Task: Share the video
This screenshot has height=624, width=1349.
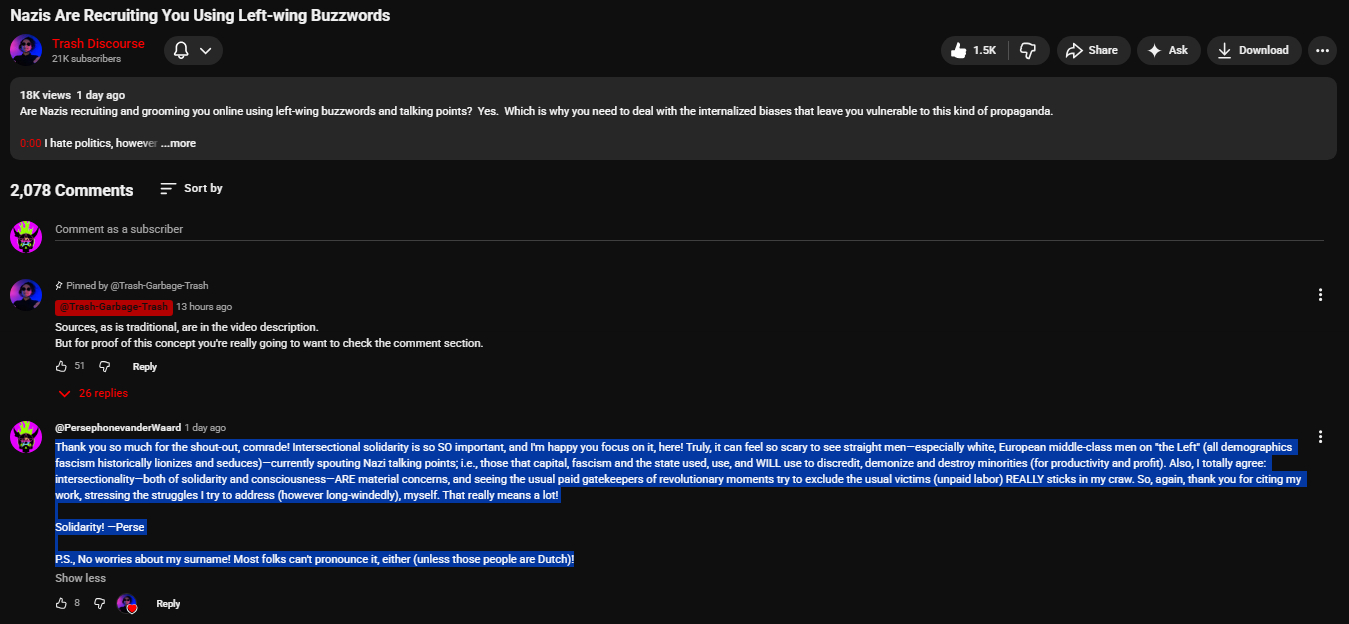Action: tap(1092, 50)
